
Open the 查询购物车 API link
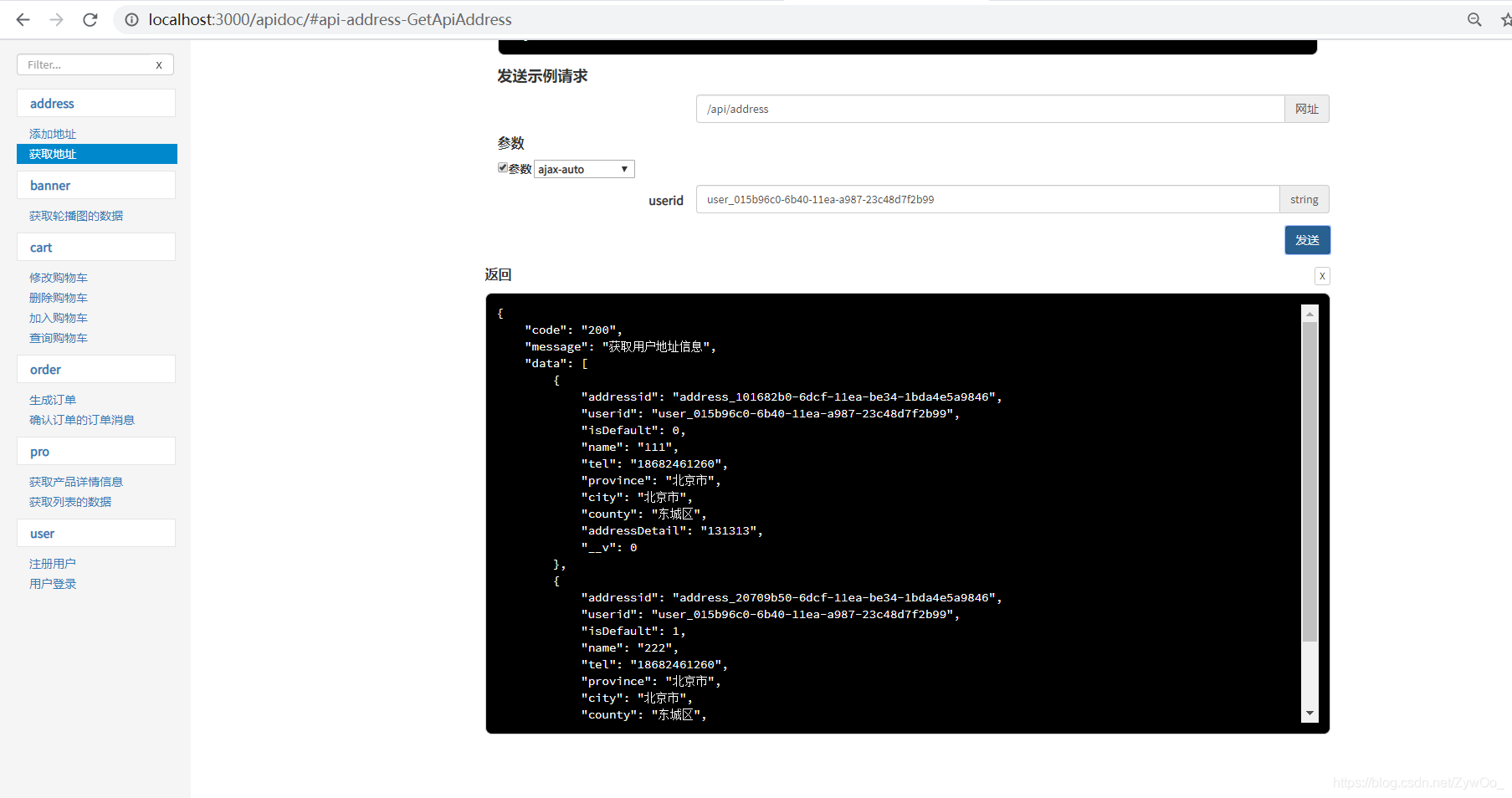(59, 338)
